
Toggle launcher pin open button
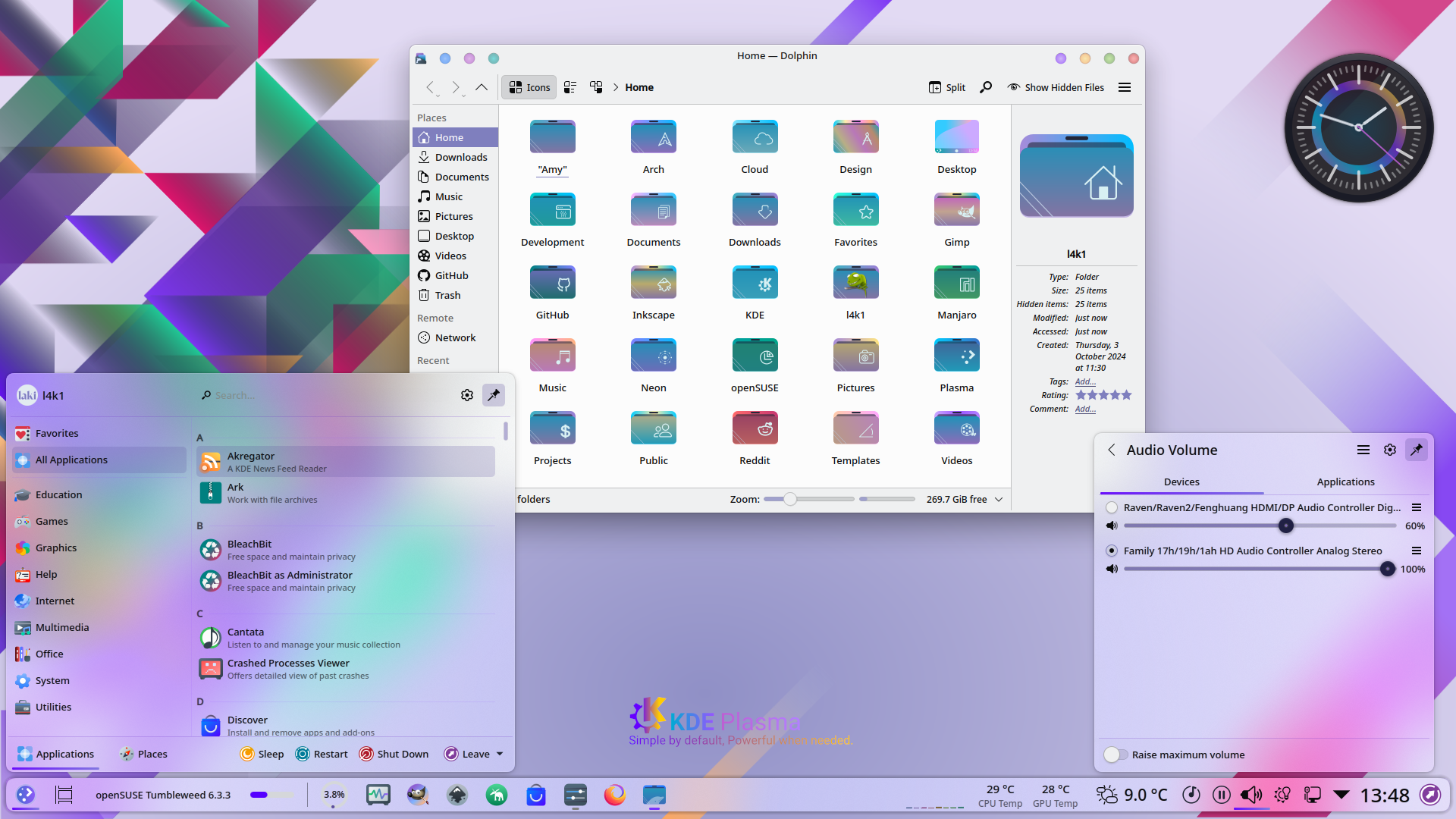(x=494, y=395)
